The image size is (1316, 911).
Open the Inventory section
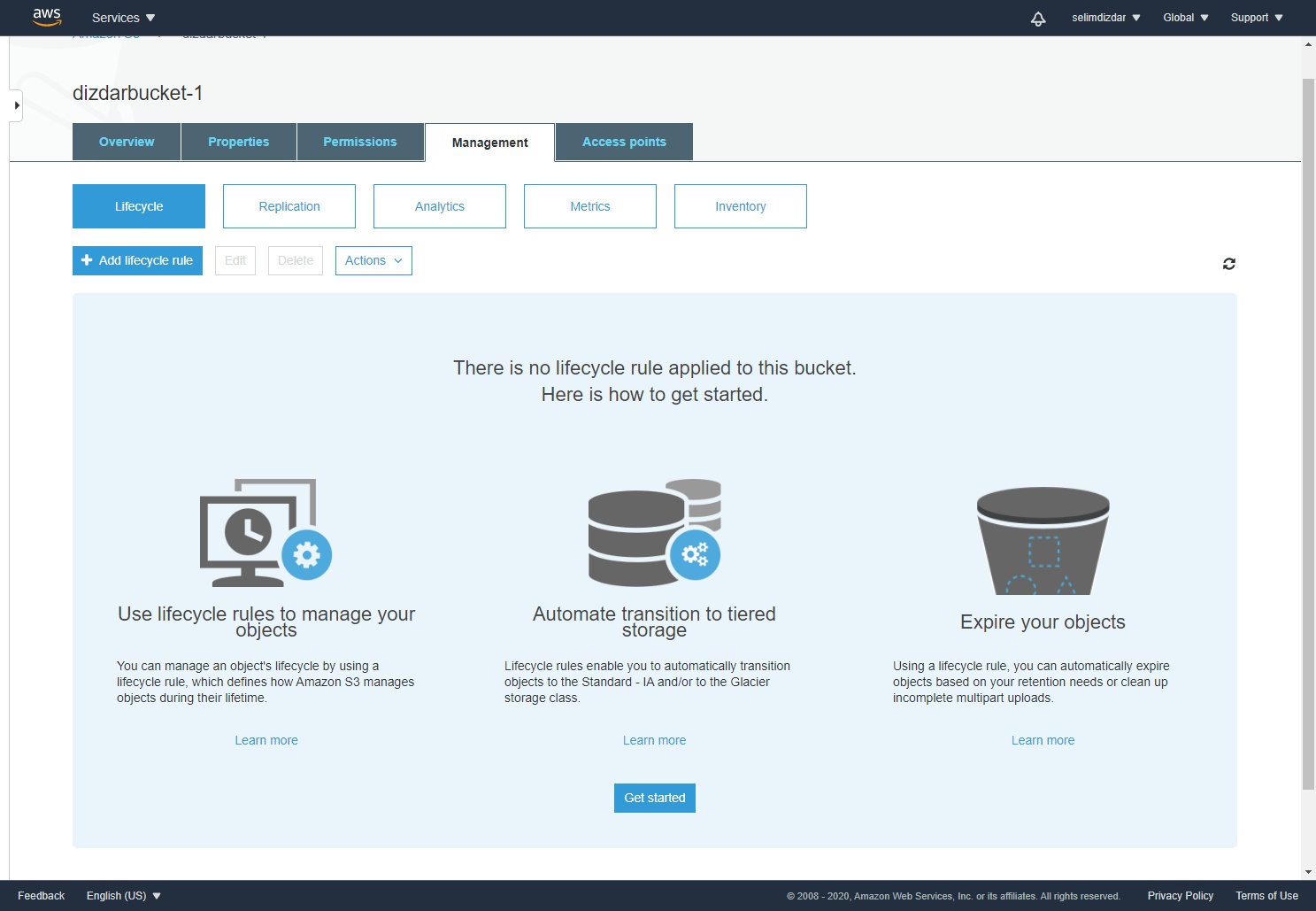pos(741,206)
